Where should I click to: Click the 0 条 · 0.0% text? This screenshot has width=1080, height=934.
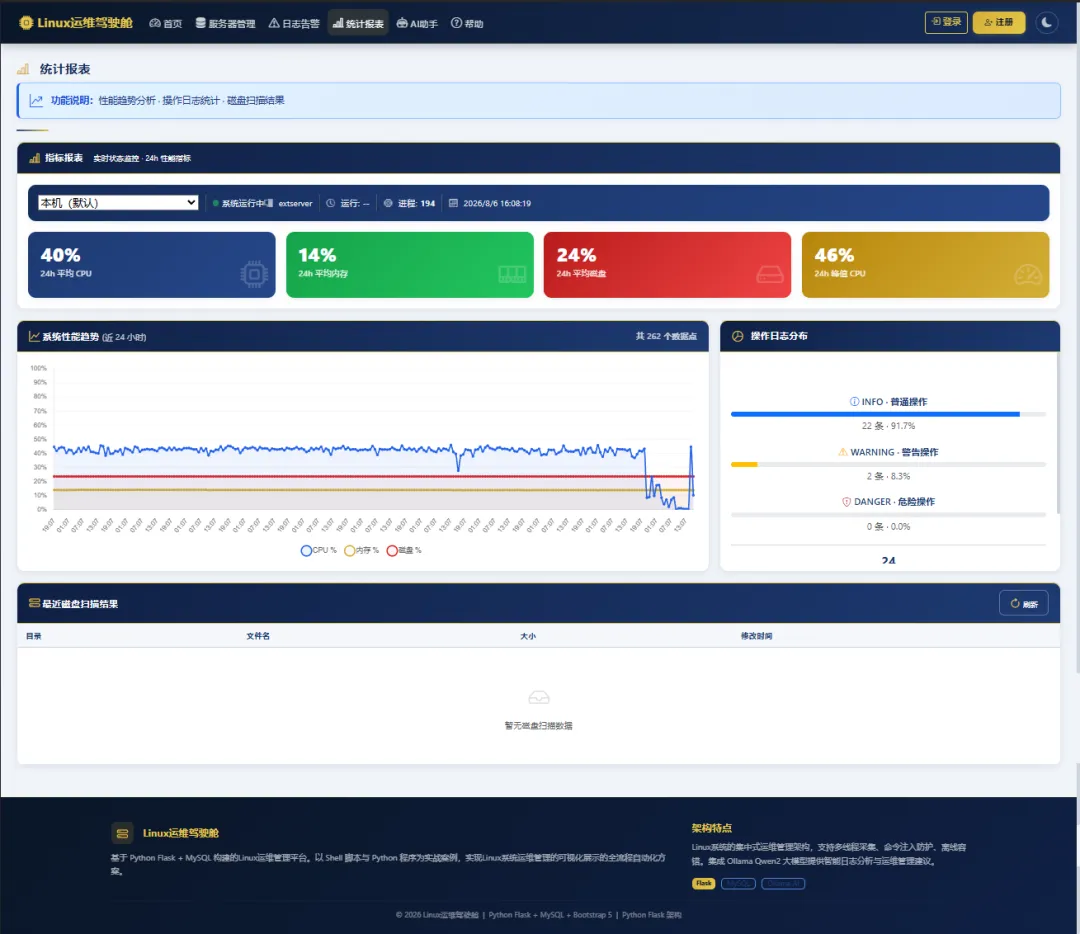889,527
